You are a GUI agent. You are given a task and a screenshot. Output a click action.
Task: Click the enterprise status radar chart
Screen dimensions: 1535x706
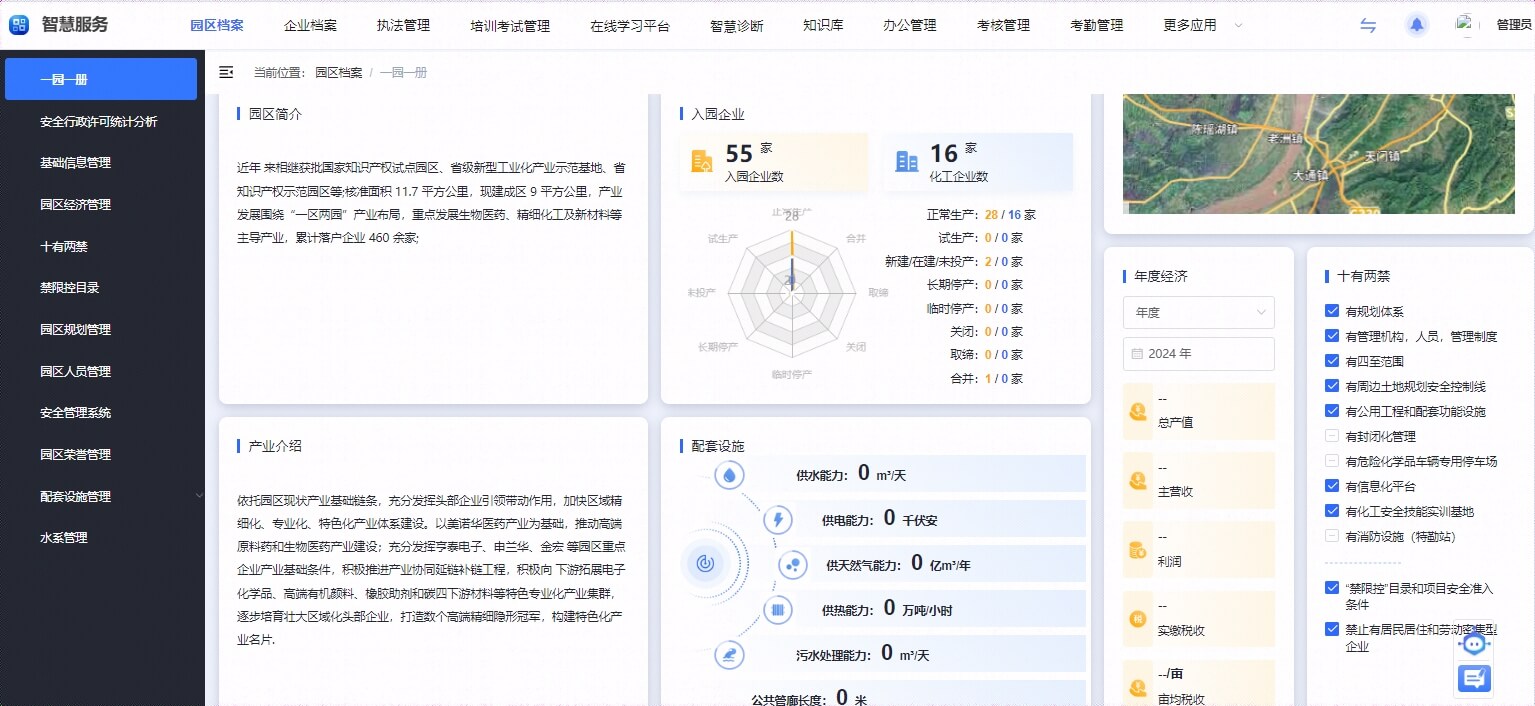tap(792, 293)
